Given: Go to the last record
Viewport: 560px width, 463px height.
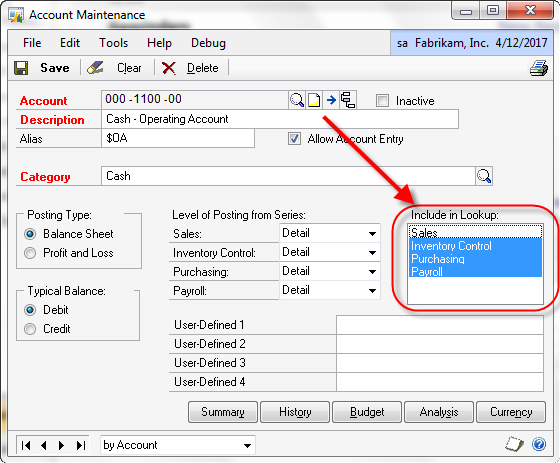Looking at the screenshot, I should 81,445.
